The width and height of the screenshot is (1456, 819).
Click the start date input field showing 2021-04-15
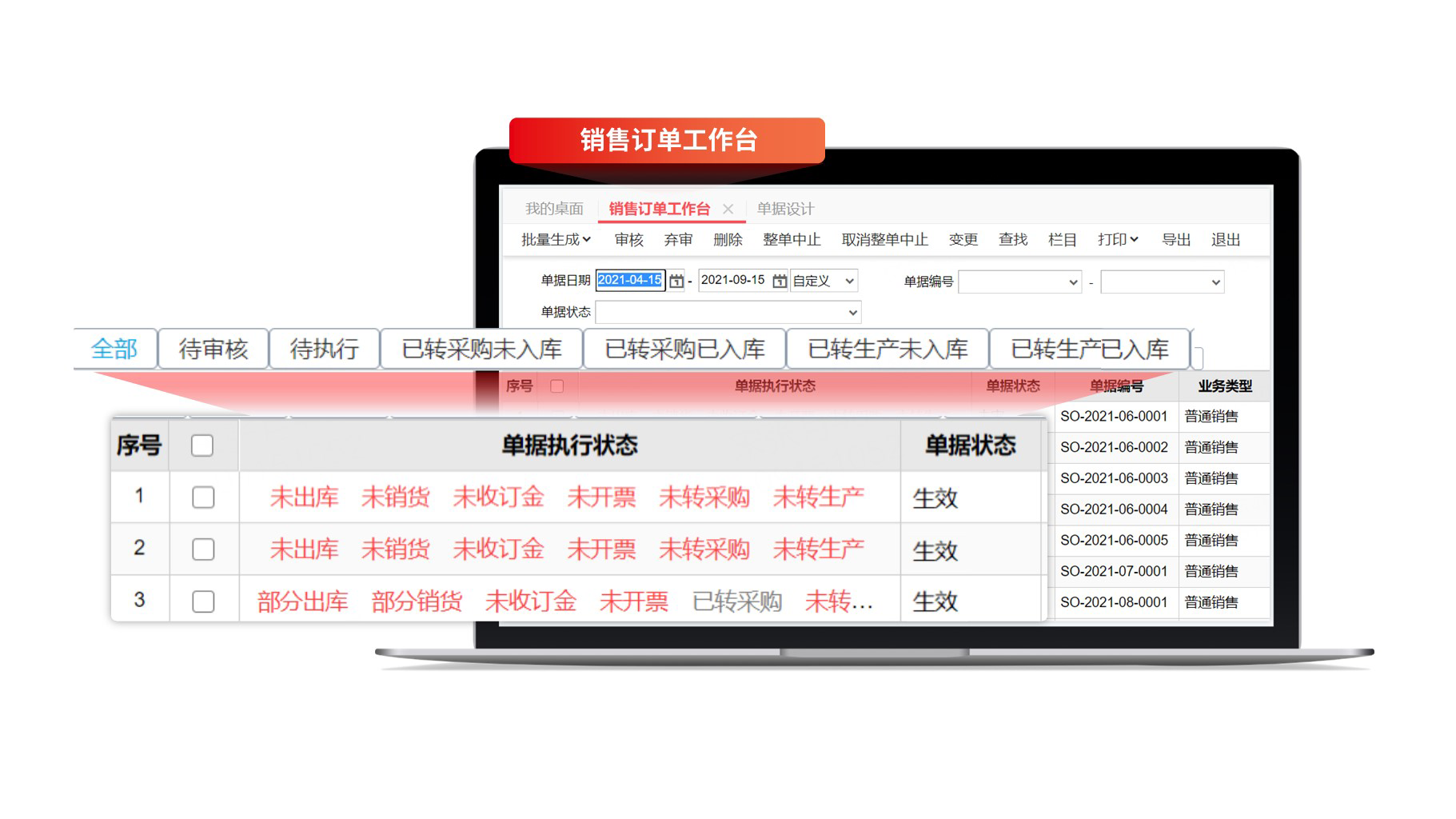[x=631, y=281]
